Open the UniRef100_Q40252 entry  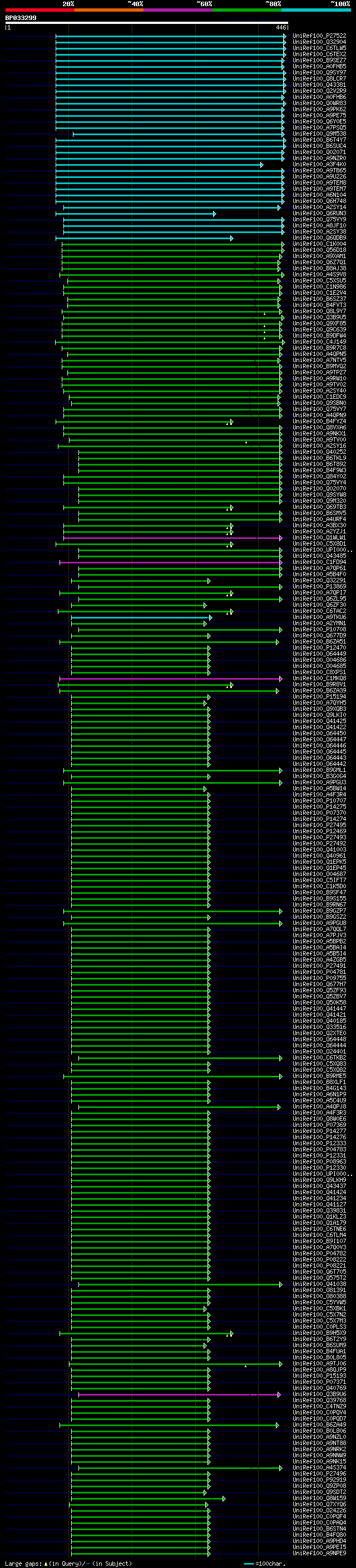pyautogui.click(x=319, y=452)
